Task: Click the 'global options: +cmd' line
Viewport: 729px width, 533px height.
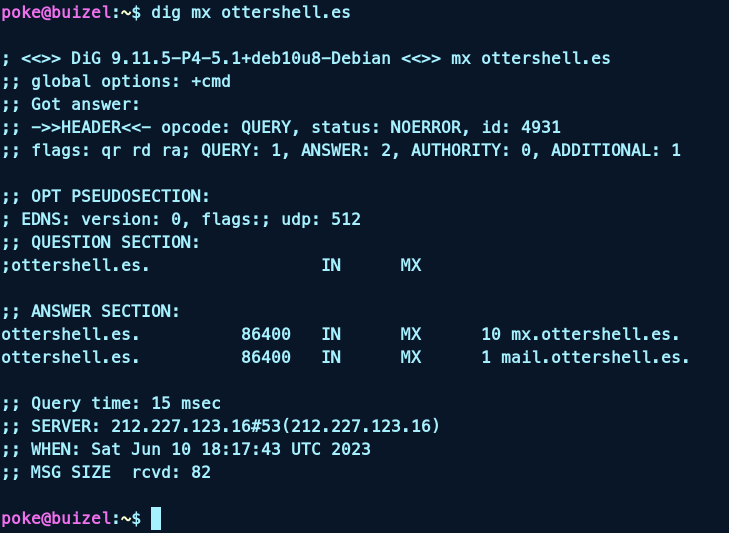Action: [116, 81]
